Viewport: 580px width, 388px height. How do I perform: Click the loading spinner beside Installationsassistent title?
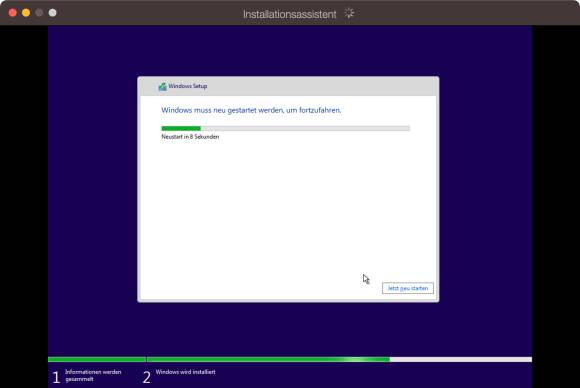[x=349, y=13]
